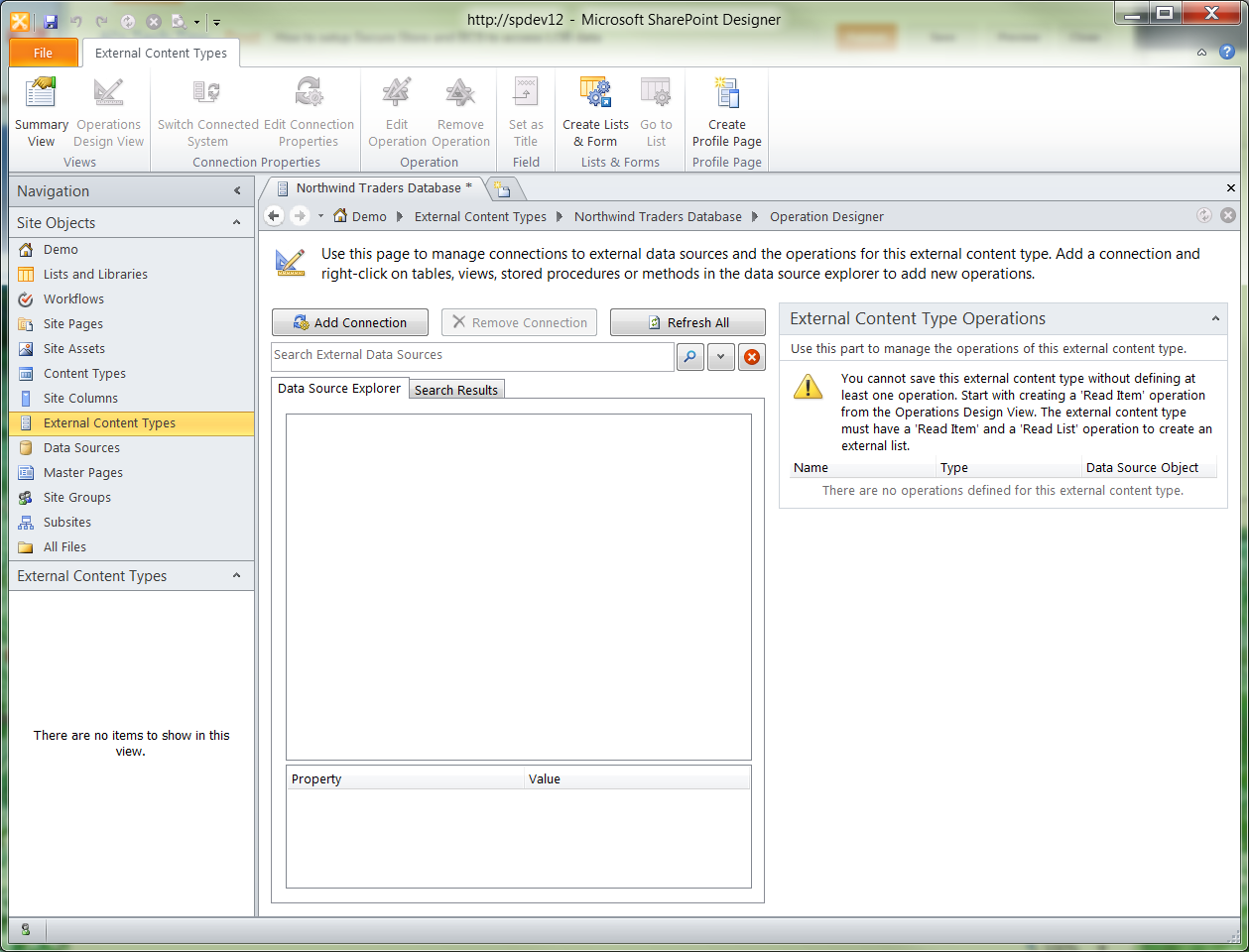Click search magnifier button

click(x=690, y=357)
